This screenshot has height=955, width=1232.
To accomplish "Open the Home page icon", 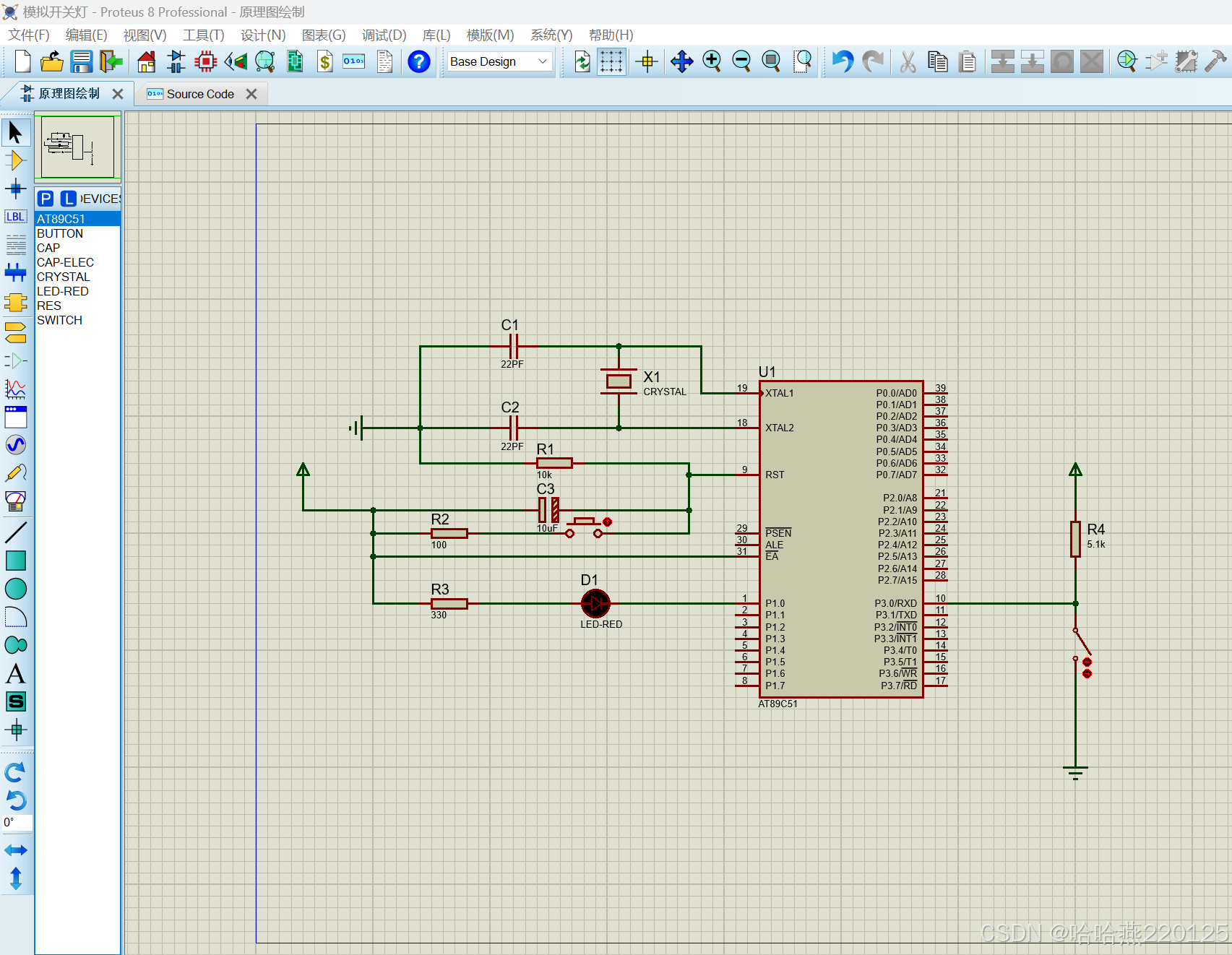I will (x=147, y=62).
